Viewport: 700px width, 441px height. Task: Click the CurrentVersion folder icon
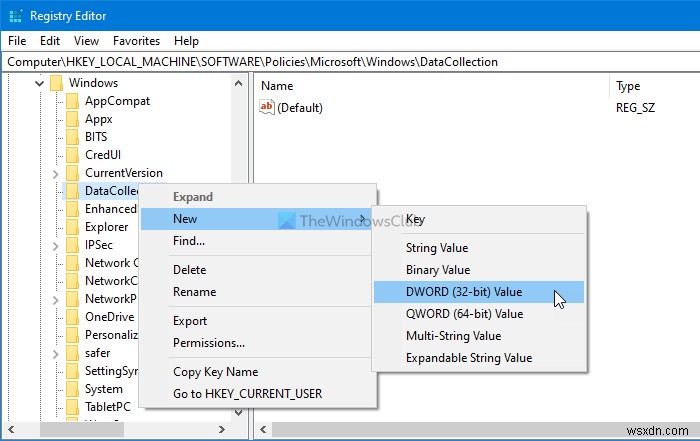[x=72, y=173]
